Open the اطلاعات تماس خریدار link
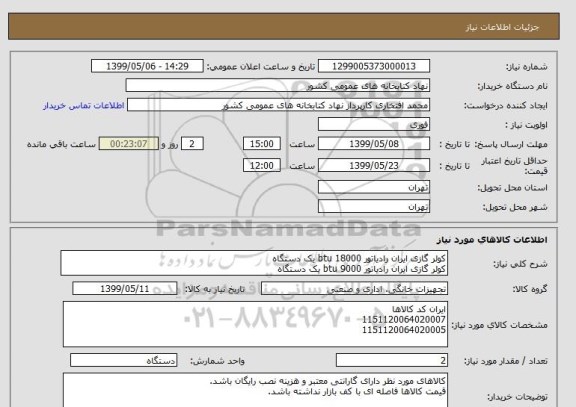Screen dimensions: 576x407 (x=84, y=106)
